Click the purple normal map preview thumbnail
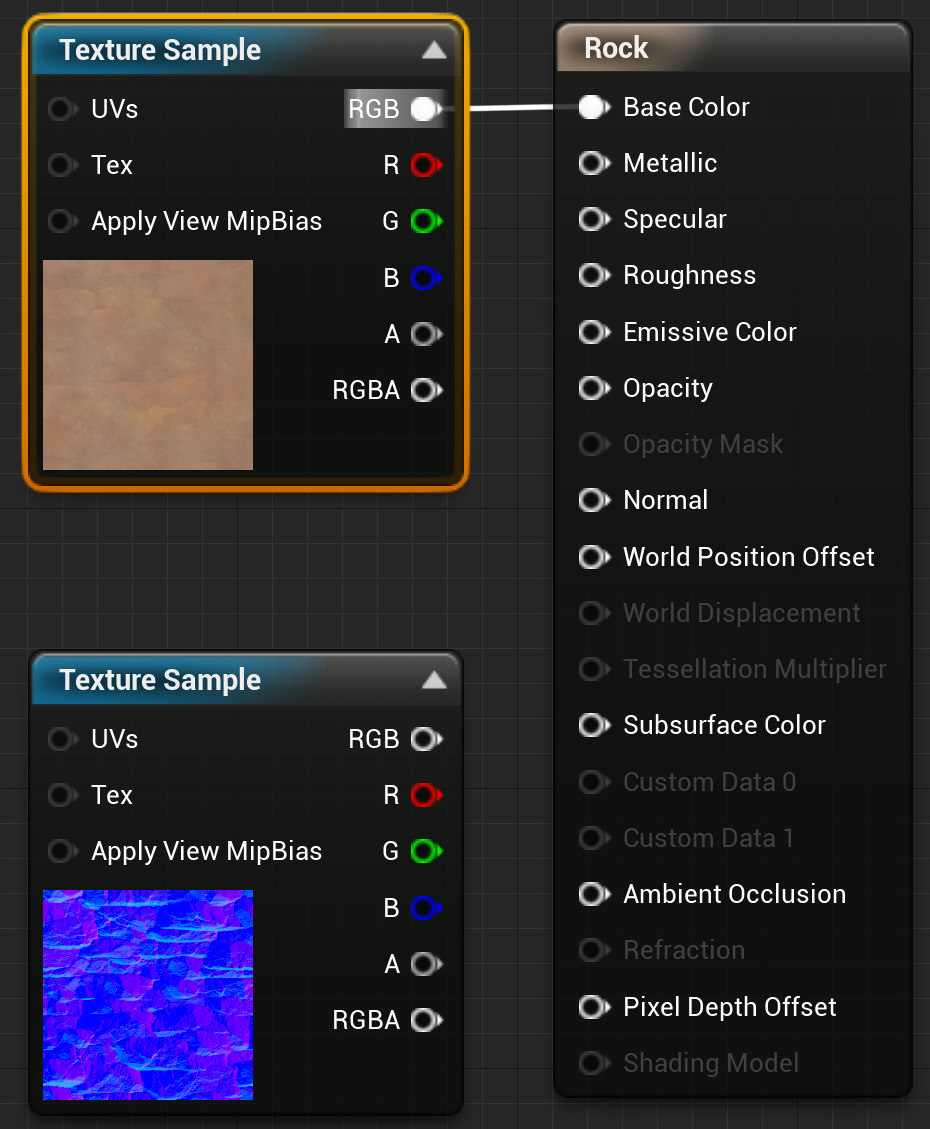 pos(148,995)
